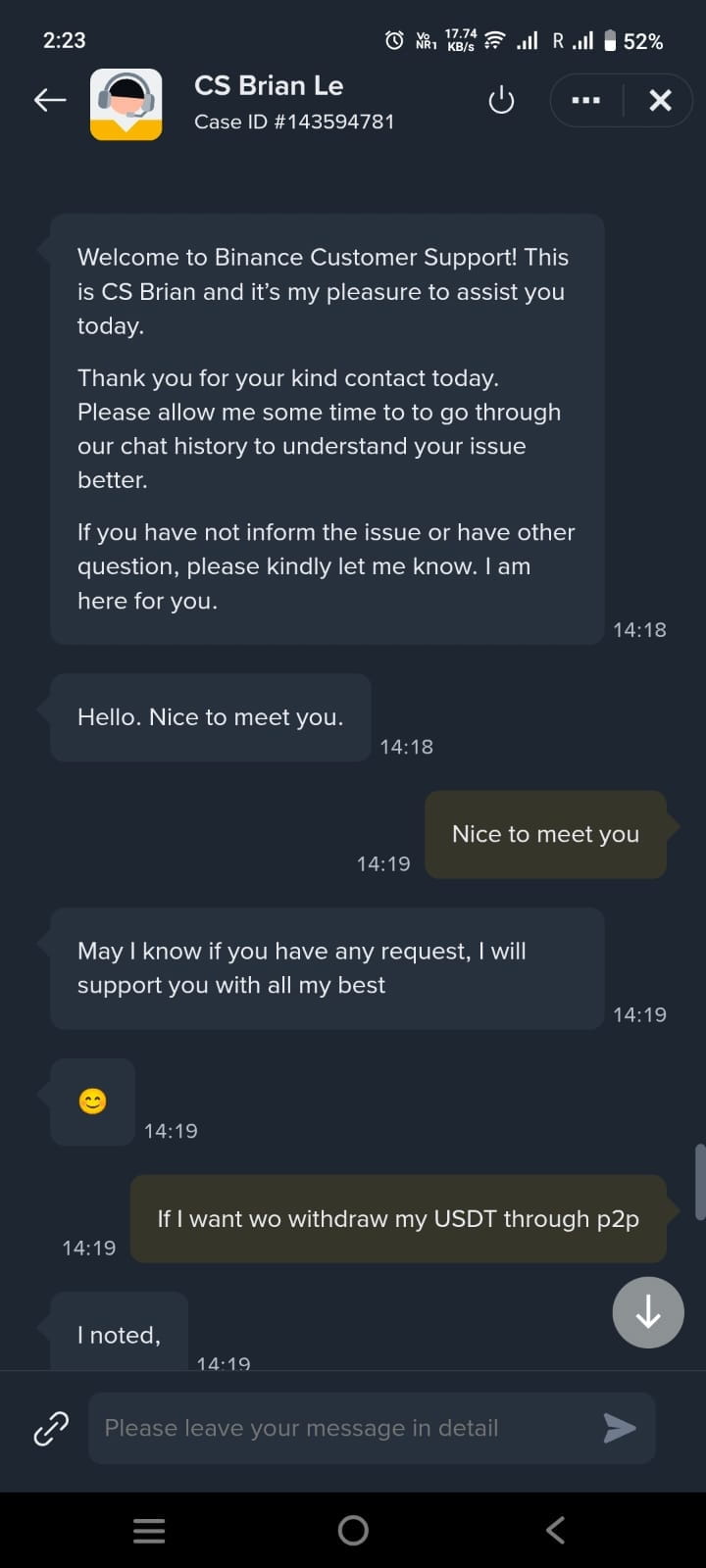Screen dimensions: 706x1568
Task: Tap the CS agent avatar icon
Action: point(126,104)
